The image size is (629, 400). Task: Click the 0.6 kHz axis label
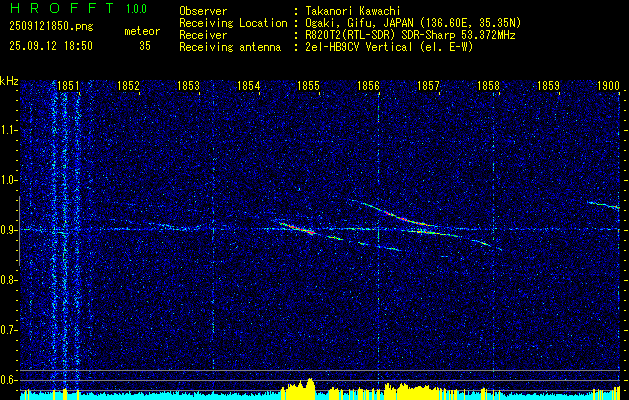[9, 380]
